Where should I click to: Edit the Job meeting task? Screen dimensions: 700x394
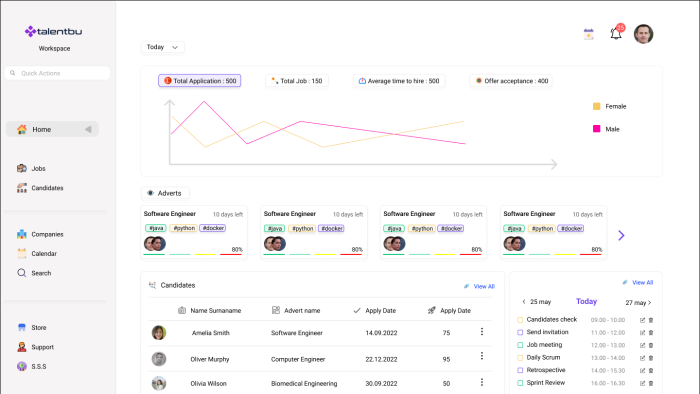(x=642, y=345)
